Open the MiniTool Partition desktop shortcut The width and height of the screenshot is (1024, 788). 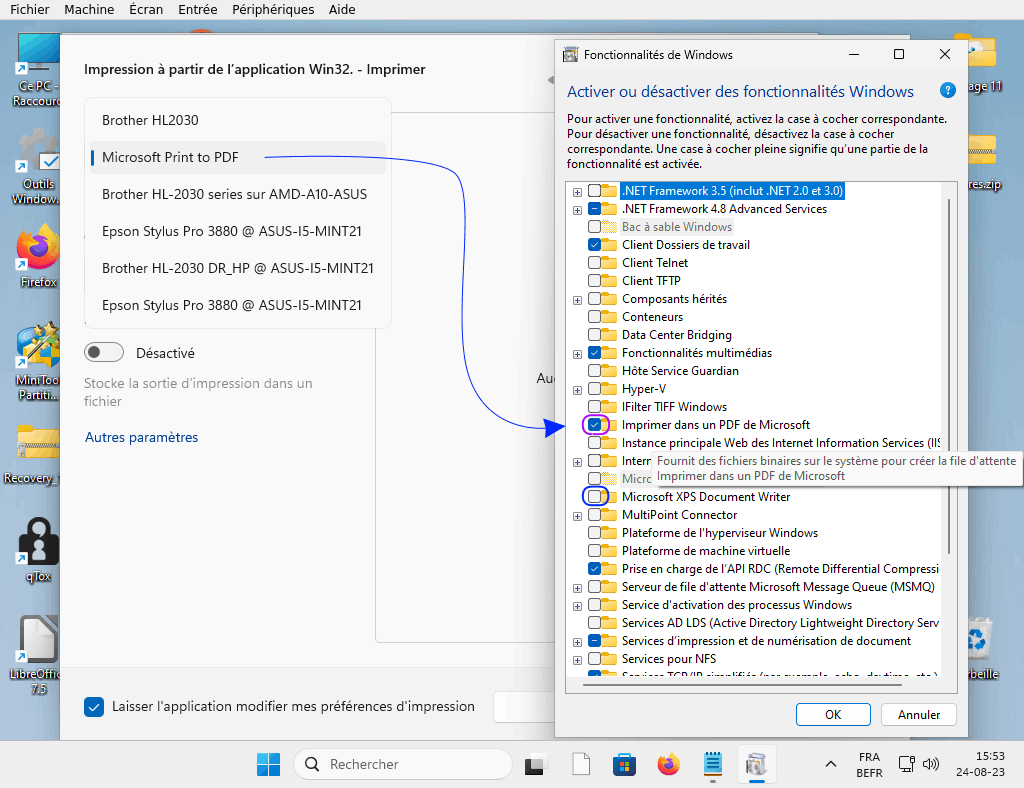coord(37,361)
